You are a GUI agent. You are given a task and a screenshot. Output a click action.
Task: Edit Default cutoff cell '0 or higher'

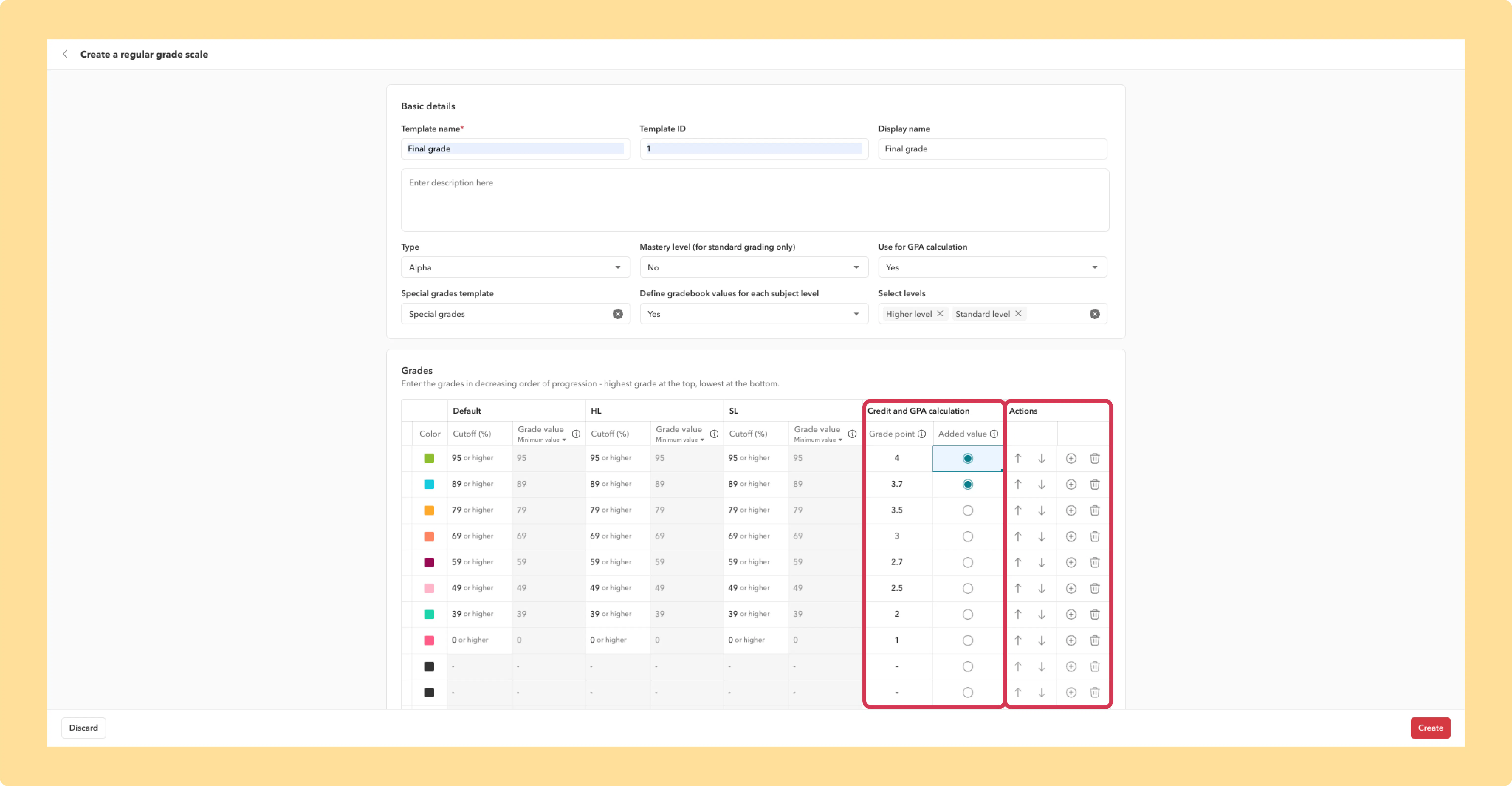click(480, 640)
